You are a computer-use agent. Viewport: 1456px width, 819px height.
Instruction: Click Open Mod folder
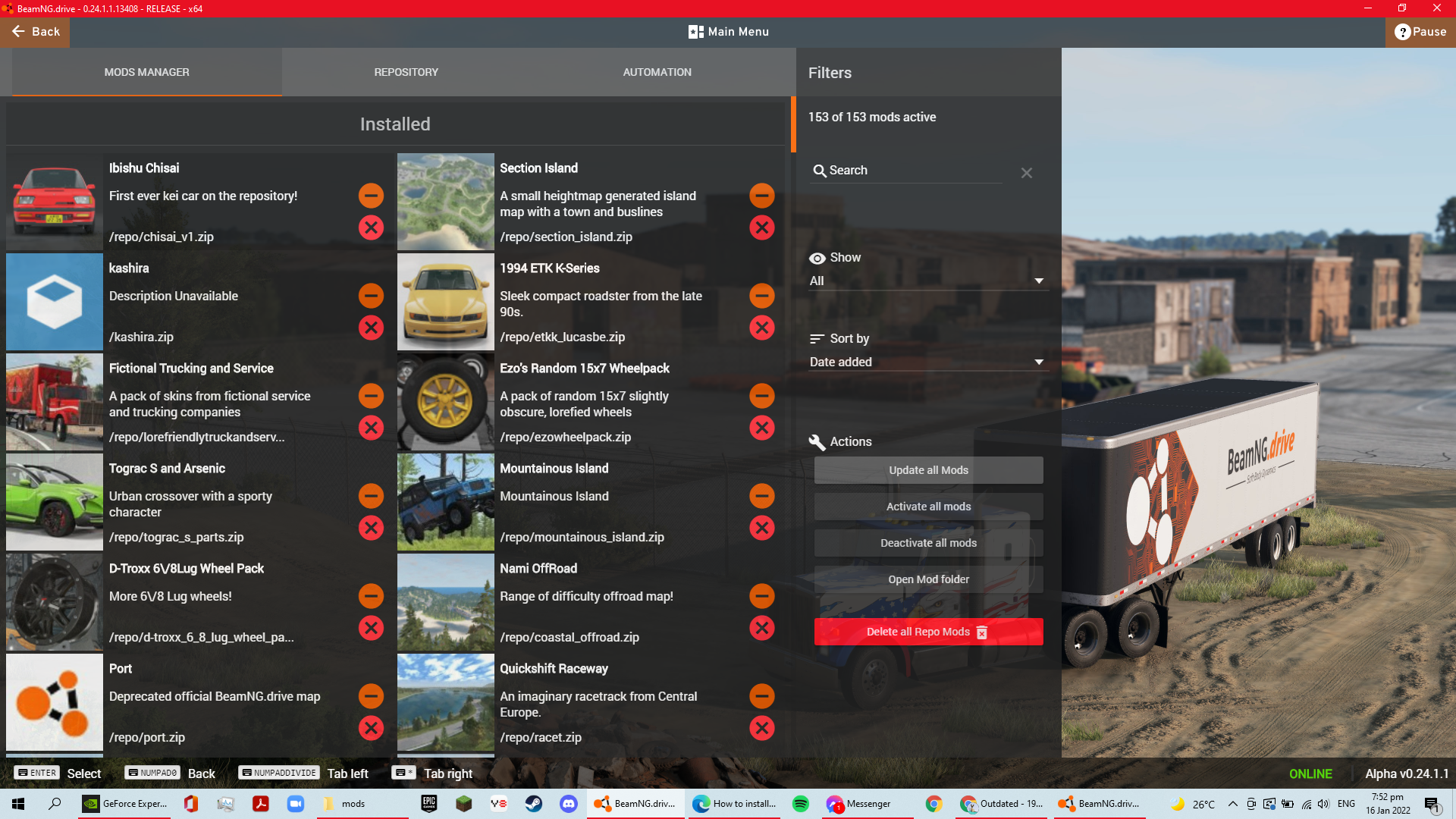click(x=928, y=579)
